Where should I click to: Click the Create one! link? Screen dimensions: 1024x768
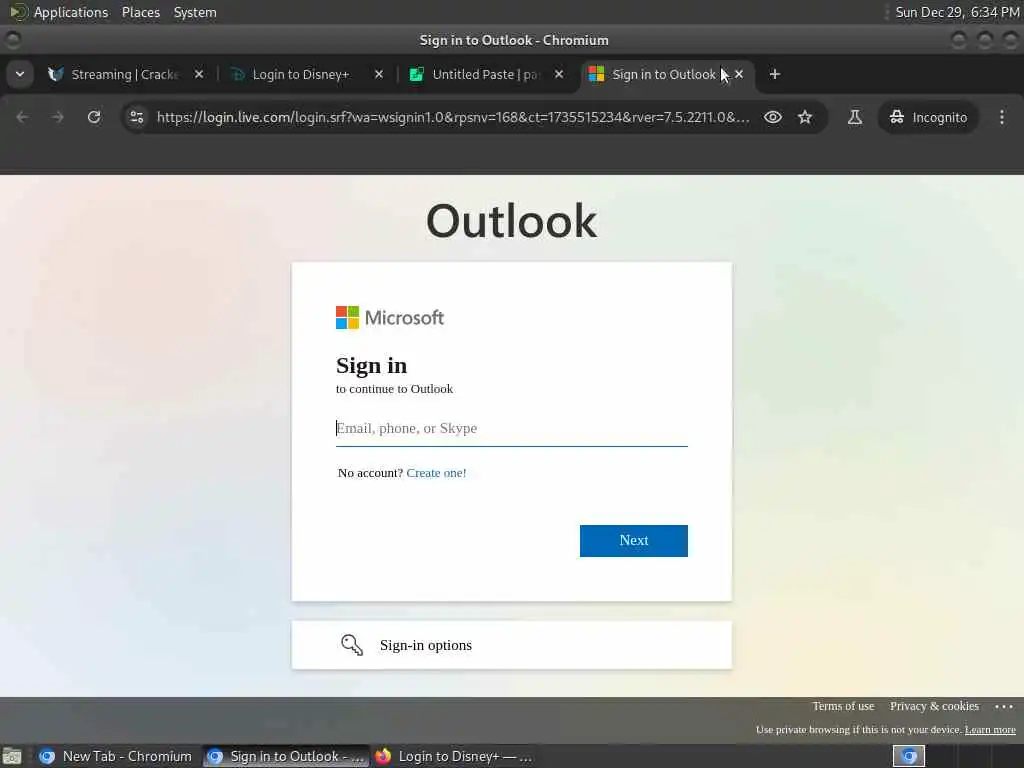pyautogui.click(x=436, y=473)
